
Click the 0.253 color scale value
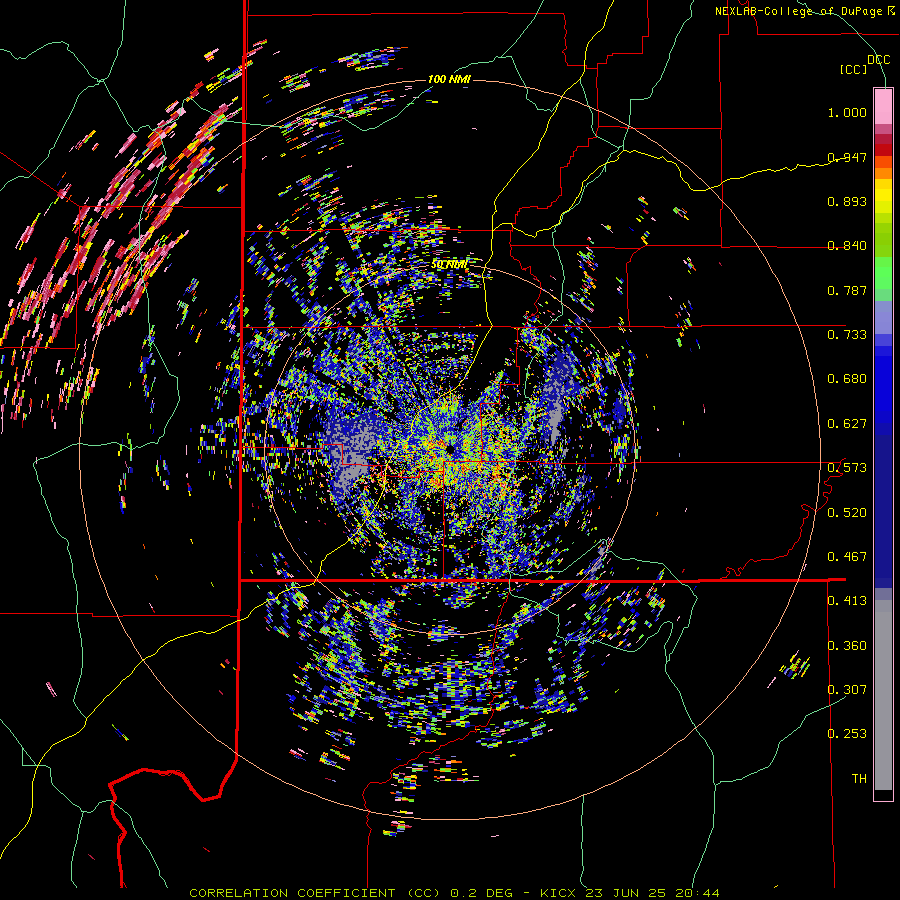coord(847,734)
